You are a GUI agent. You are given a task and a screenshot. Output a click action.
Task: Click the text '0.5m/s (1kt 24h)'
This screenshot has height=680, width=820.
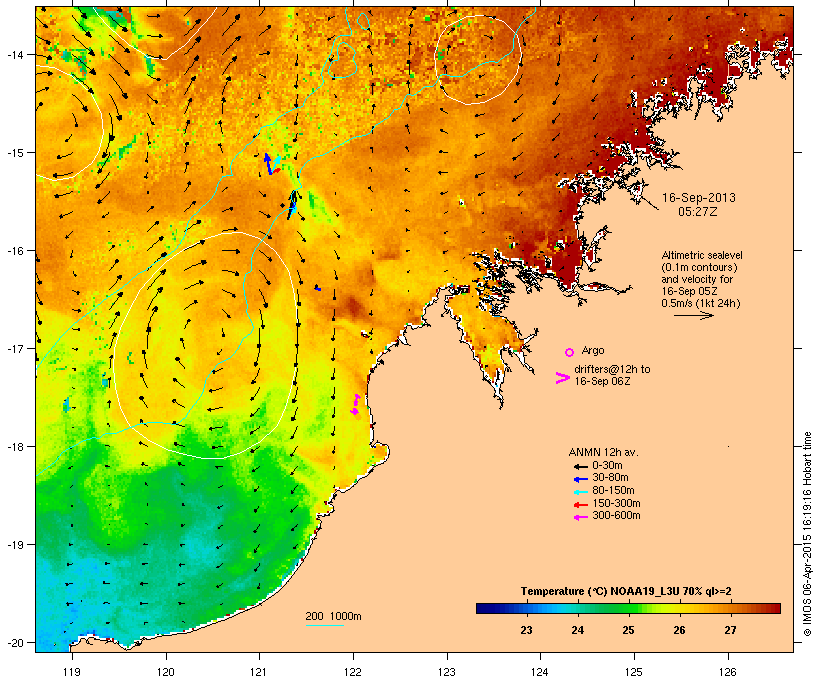click(701, 303)
